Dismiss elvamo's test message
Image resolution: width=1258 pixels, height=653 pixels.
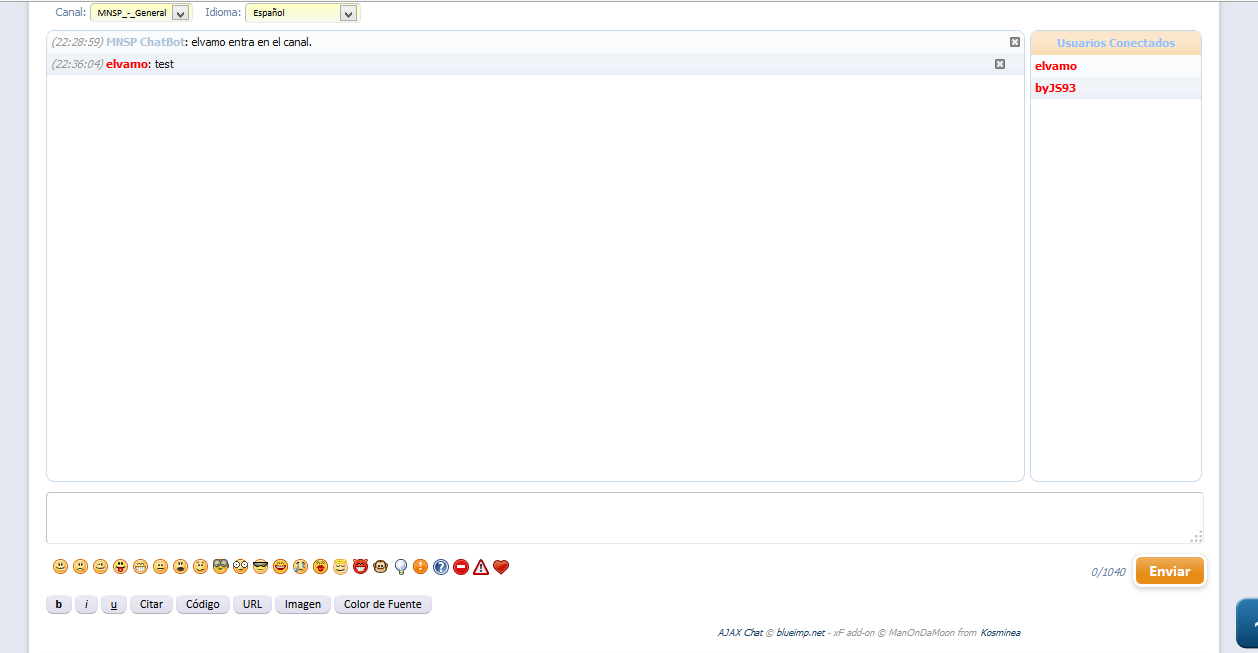[999, 63]
